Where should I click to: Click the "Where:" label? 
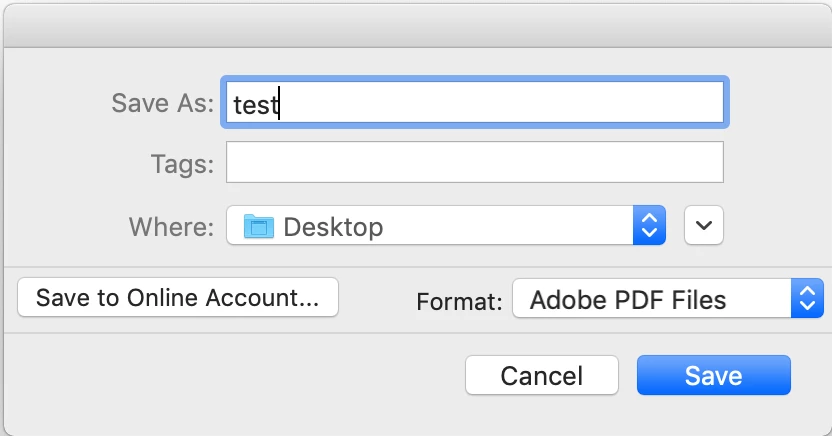171,227
